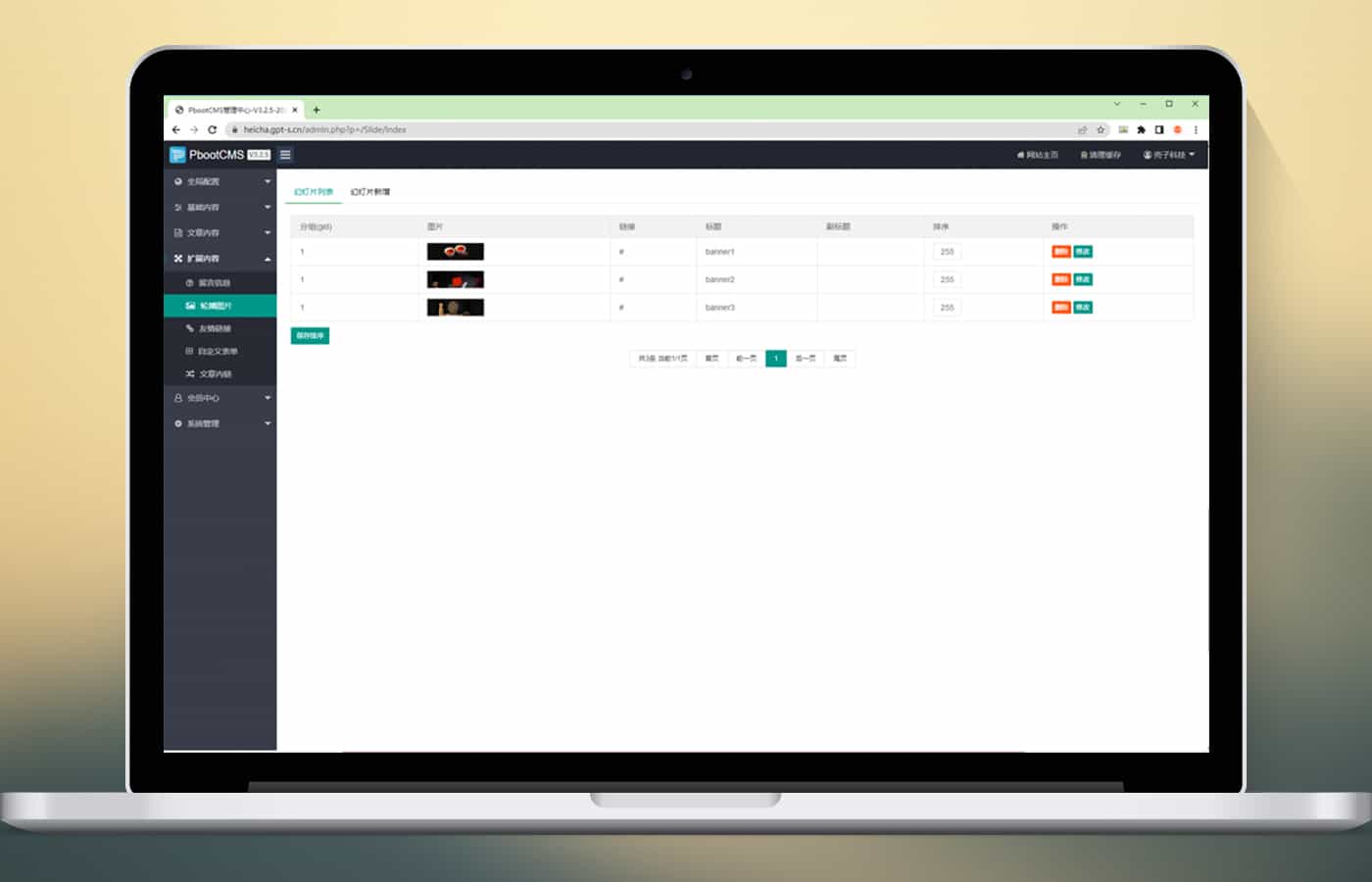Open a new browser tab with plus icon
The height and width of the screenshot is (882, 1372).
click(x=317, y=110)
